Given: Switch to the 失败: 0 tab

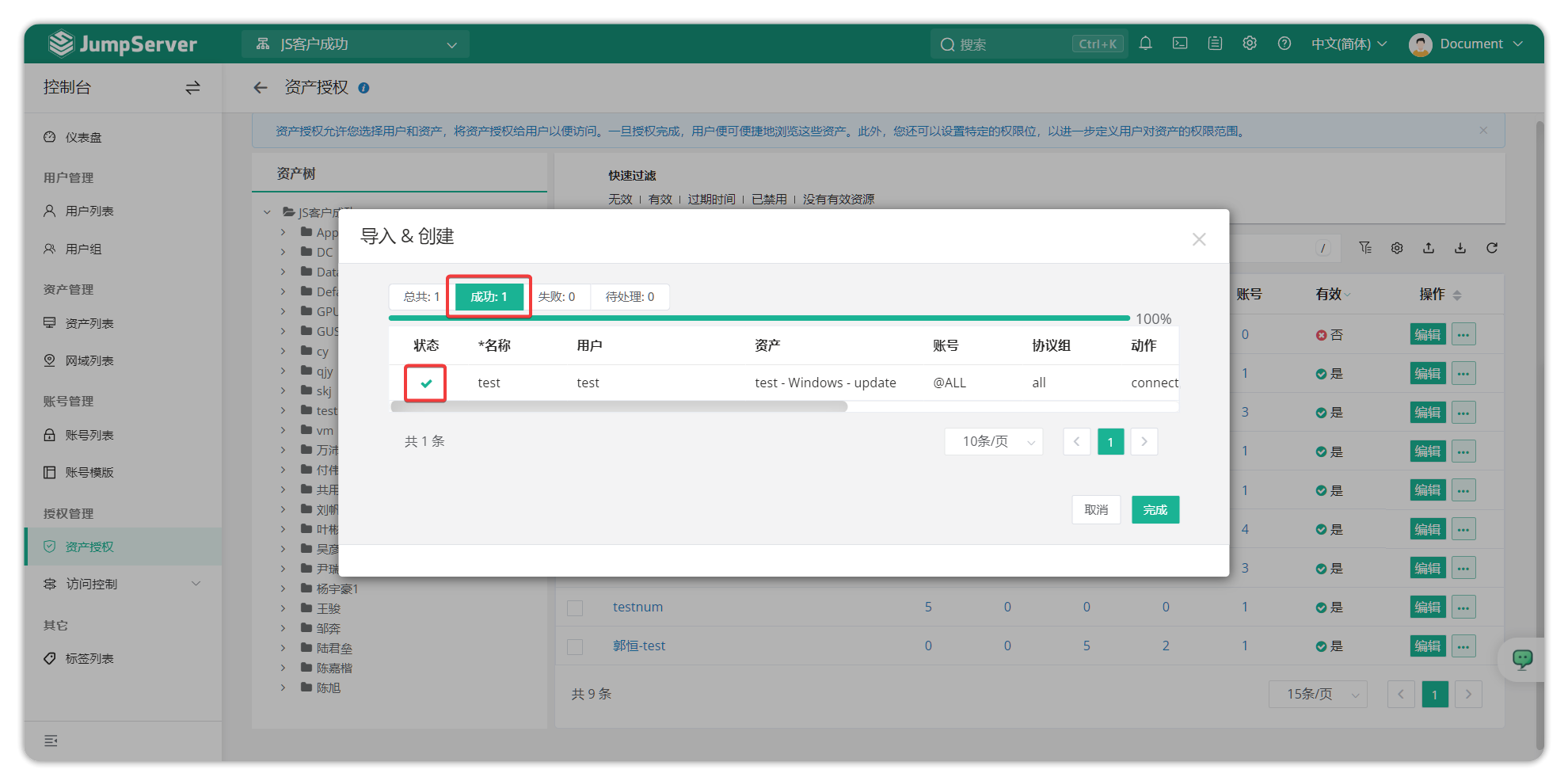Looking at the screenshot, I should [557, 297].
